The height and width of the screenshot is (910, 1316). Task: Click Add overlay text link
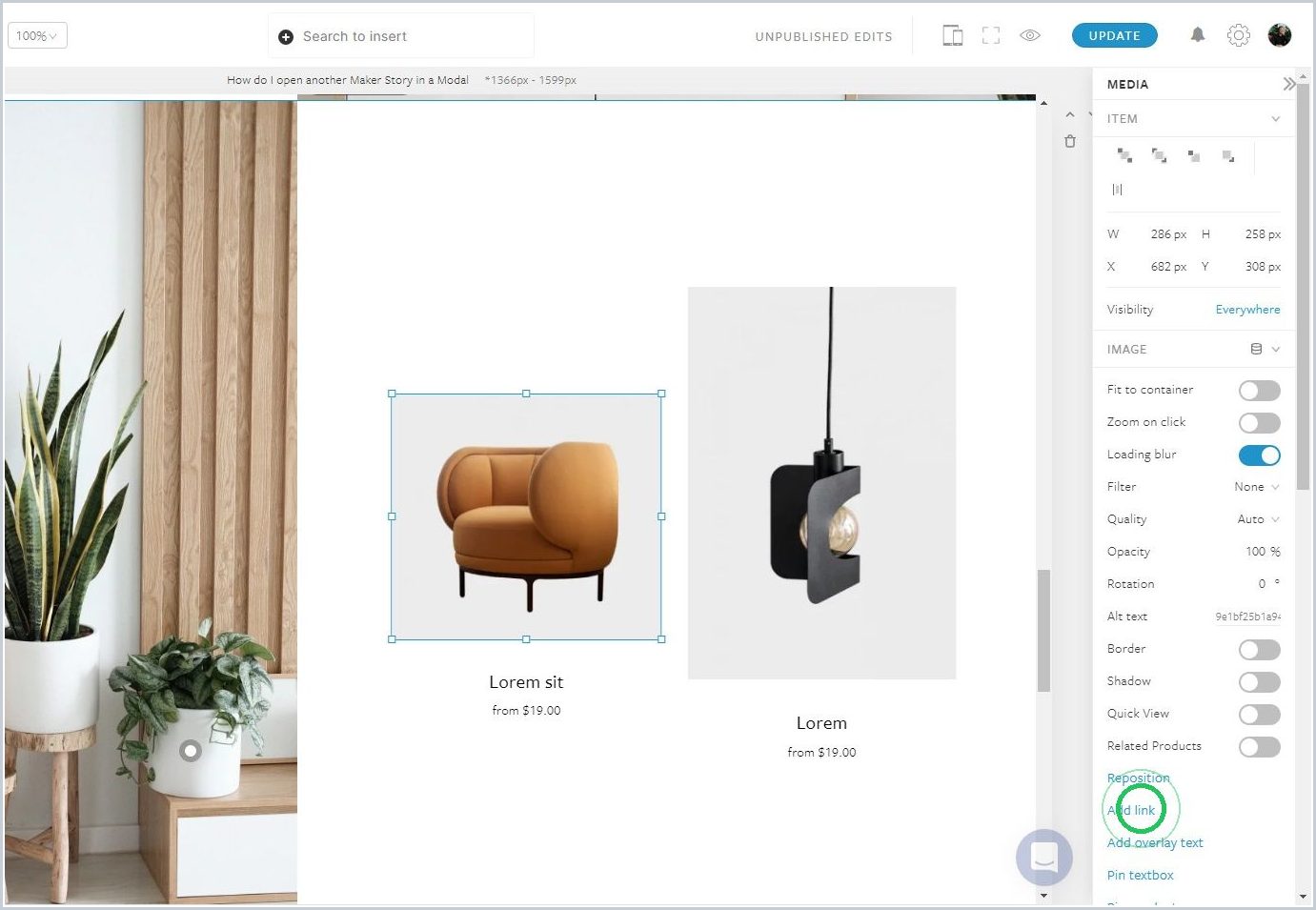coord(1154,842)
